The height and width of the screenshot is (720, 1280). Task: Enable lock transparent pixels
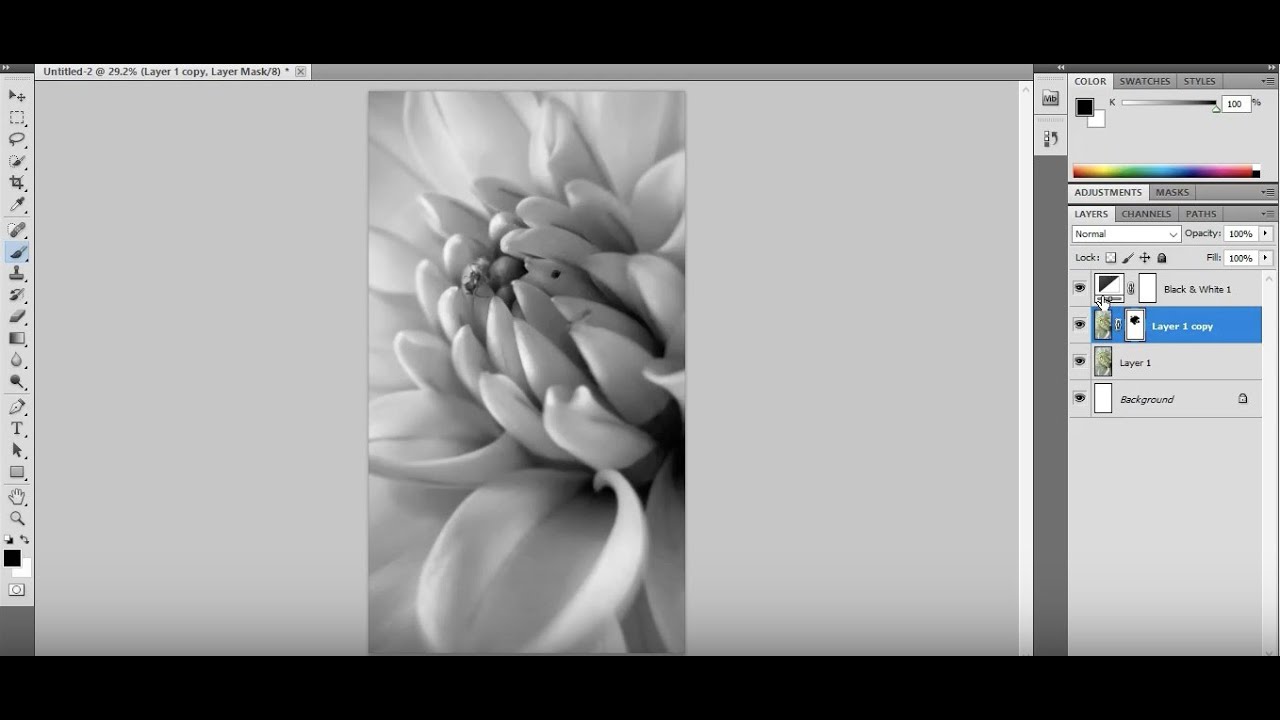pos(1110,258)
